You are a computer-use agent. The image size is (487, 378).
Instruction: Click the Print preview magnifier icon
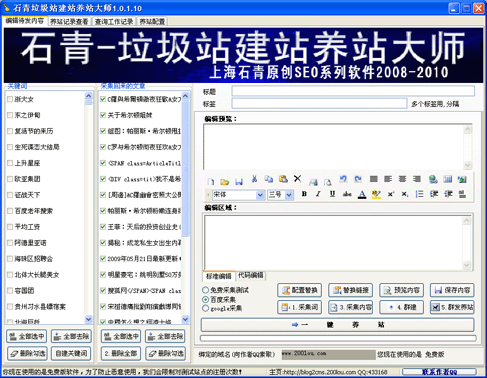328,182
